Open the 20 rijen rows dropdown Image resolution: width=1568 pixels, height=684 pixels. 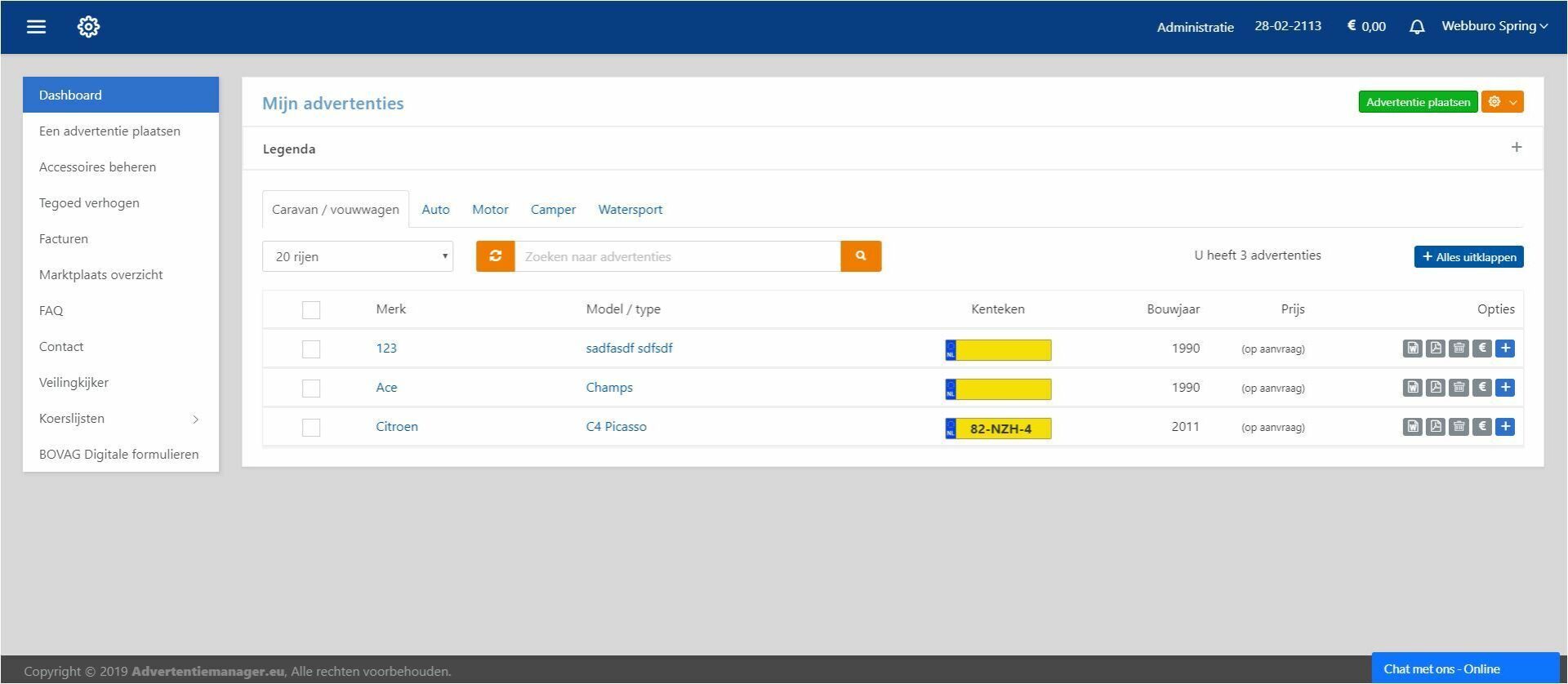coord(358,256)
